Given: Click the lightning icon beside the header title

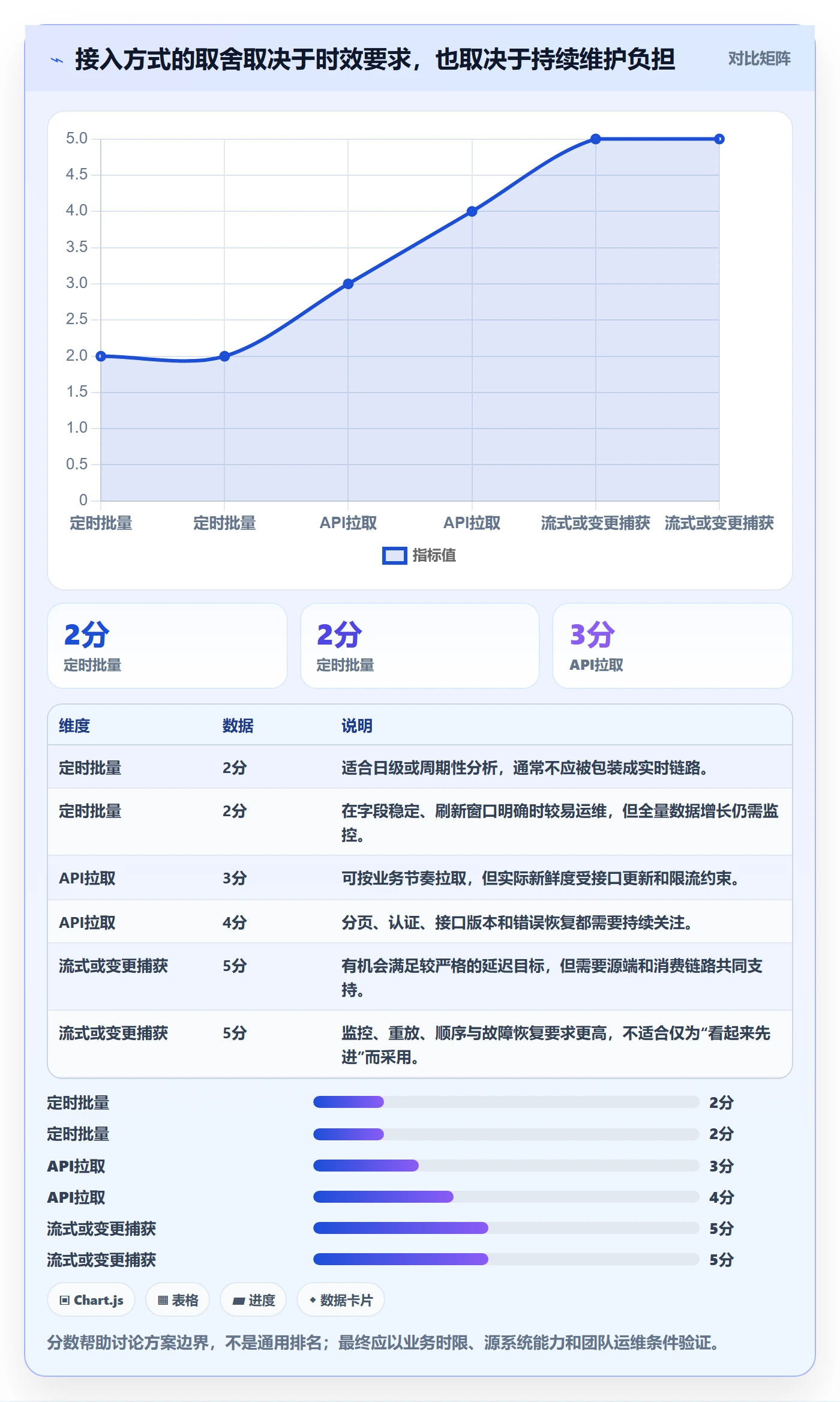Looking at the screenshot, I should (x=57, y=59).
